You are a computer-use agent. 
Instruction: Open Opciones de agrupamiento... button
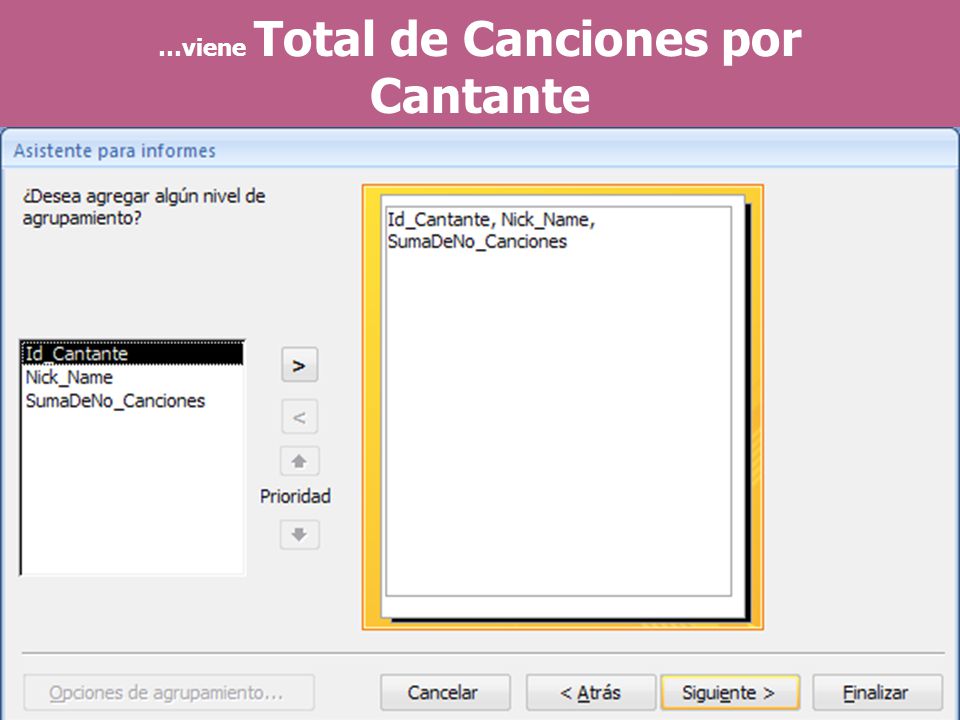tap(169, 692)
